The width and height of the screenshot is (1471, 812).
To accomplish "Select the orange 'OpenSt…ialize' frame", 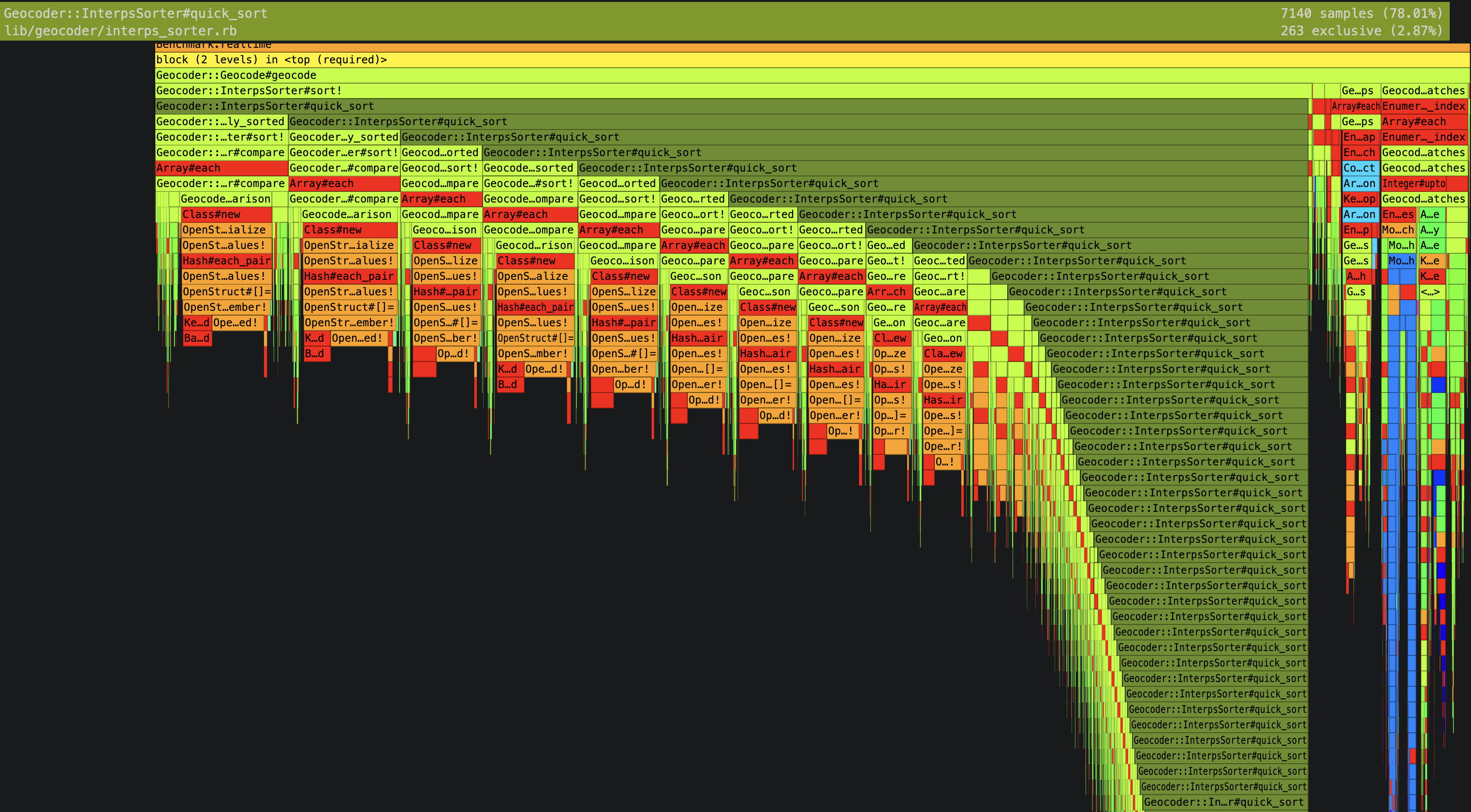I will (x=226, y=230).
